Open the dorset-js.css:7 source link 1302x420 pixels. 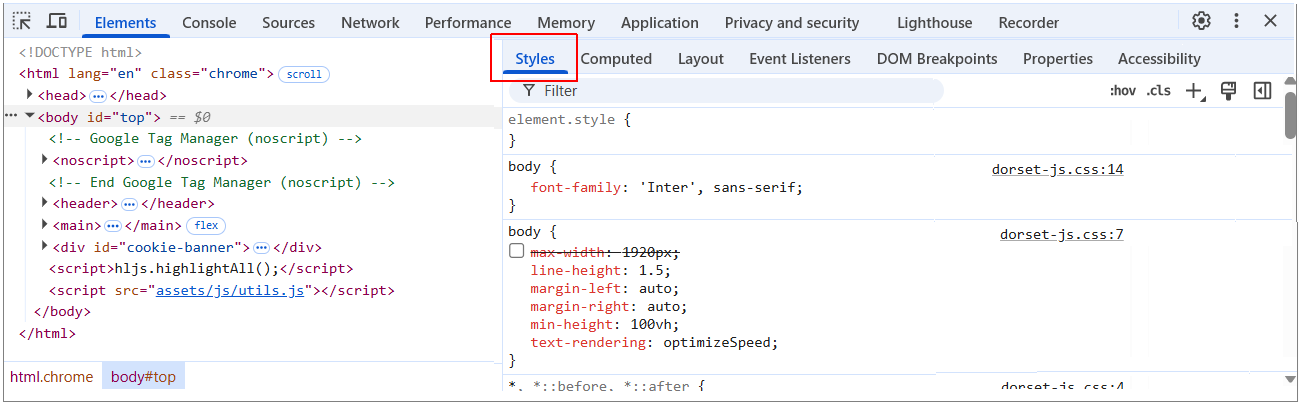point(1062,235)
